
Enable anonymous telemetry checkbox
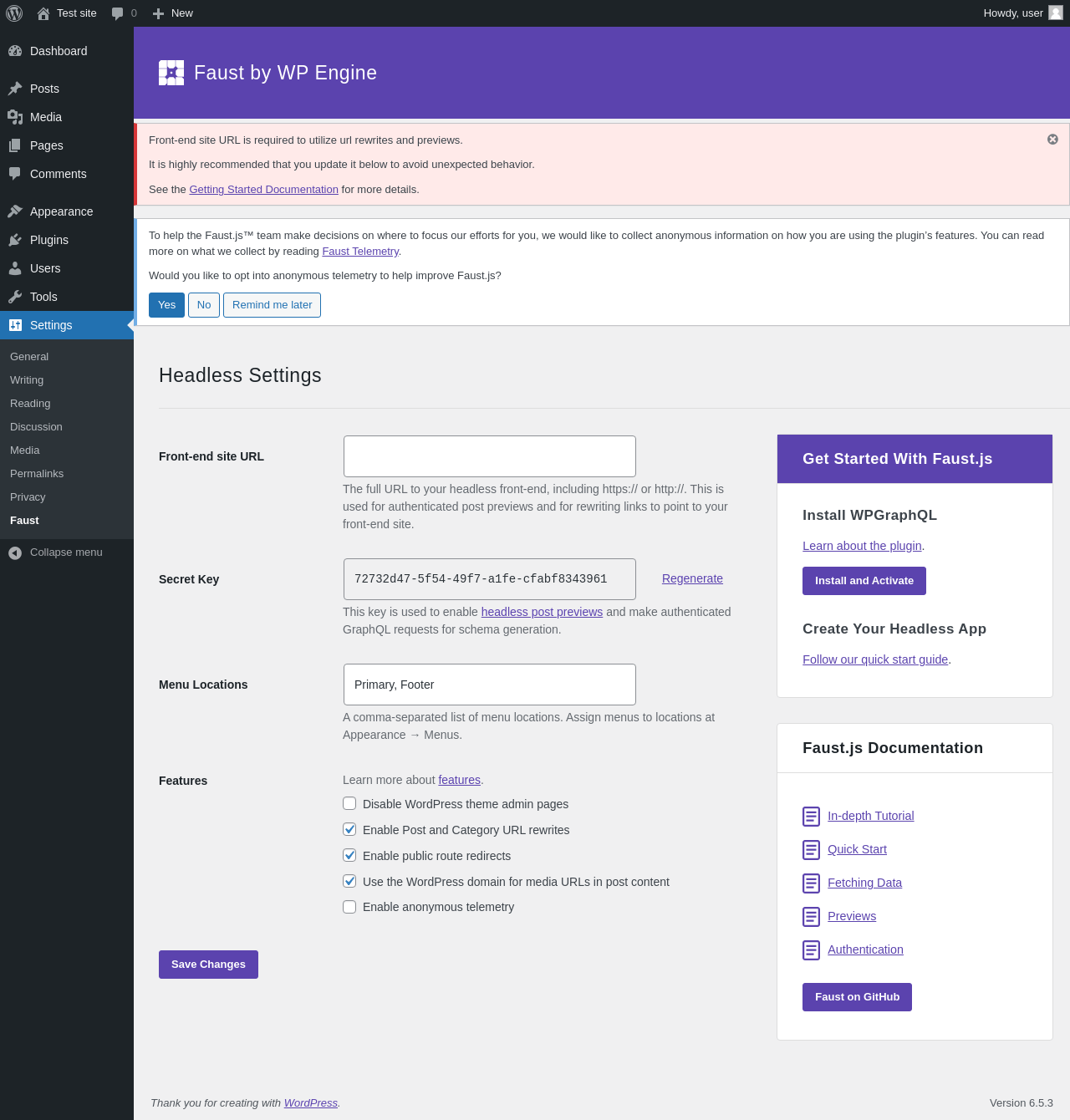(349, 907)
